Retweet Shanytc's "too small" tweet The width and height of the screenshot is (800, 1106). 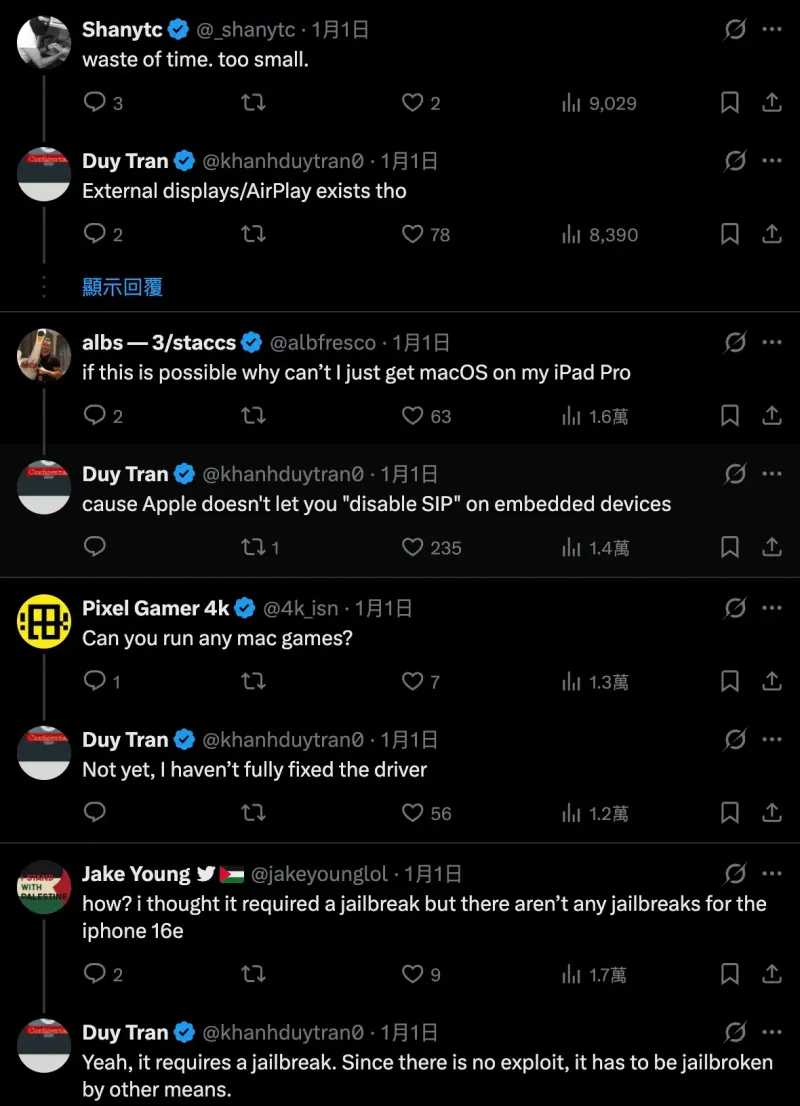254,103
